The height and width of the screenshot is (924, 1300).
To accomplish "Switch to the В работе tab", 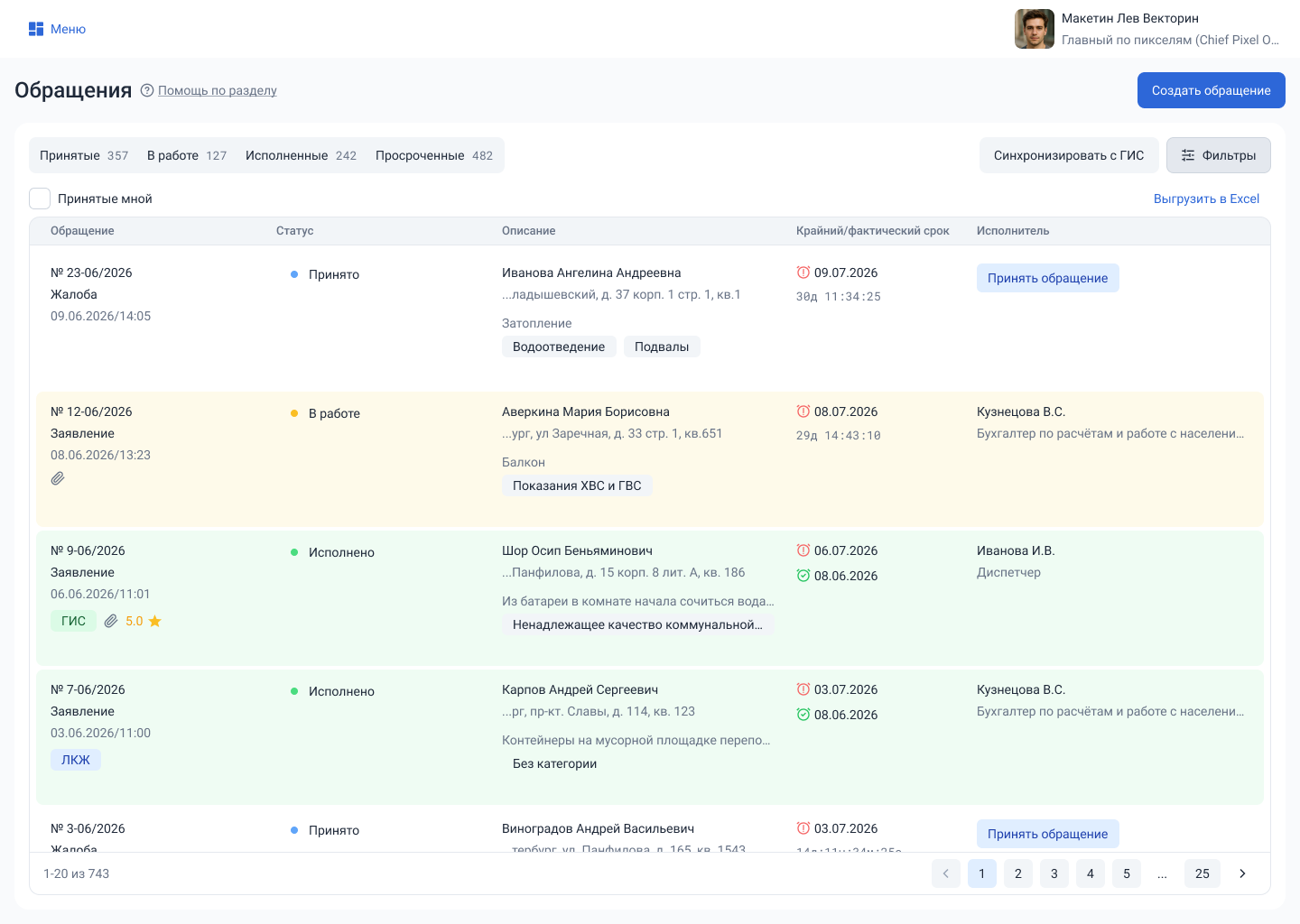I will [187, 155].
